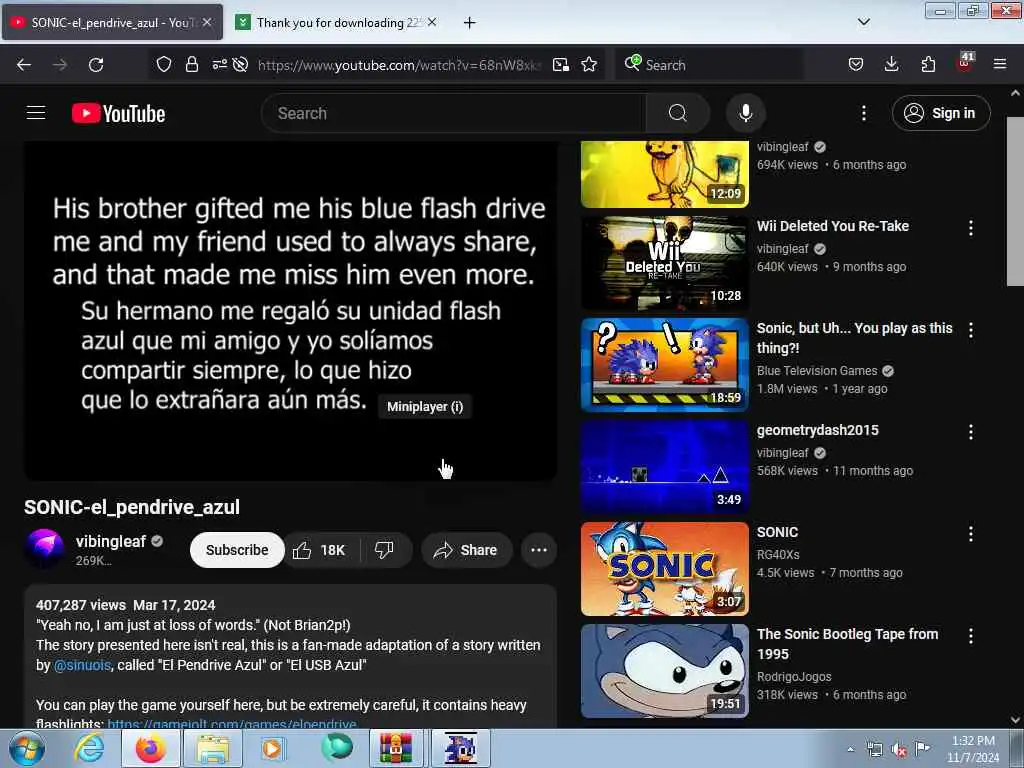Open tracking protection shield icon in address bar
This screenshot has width=1024, height=768.
tap(163, 64)
